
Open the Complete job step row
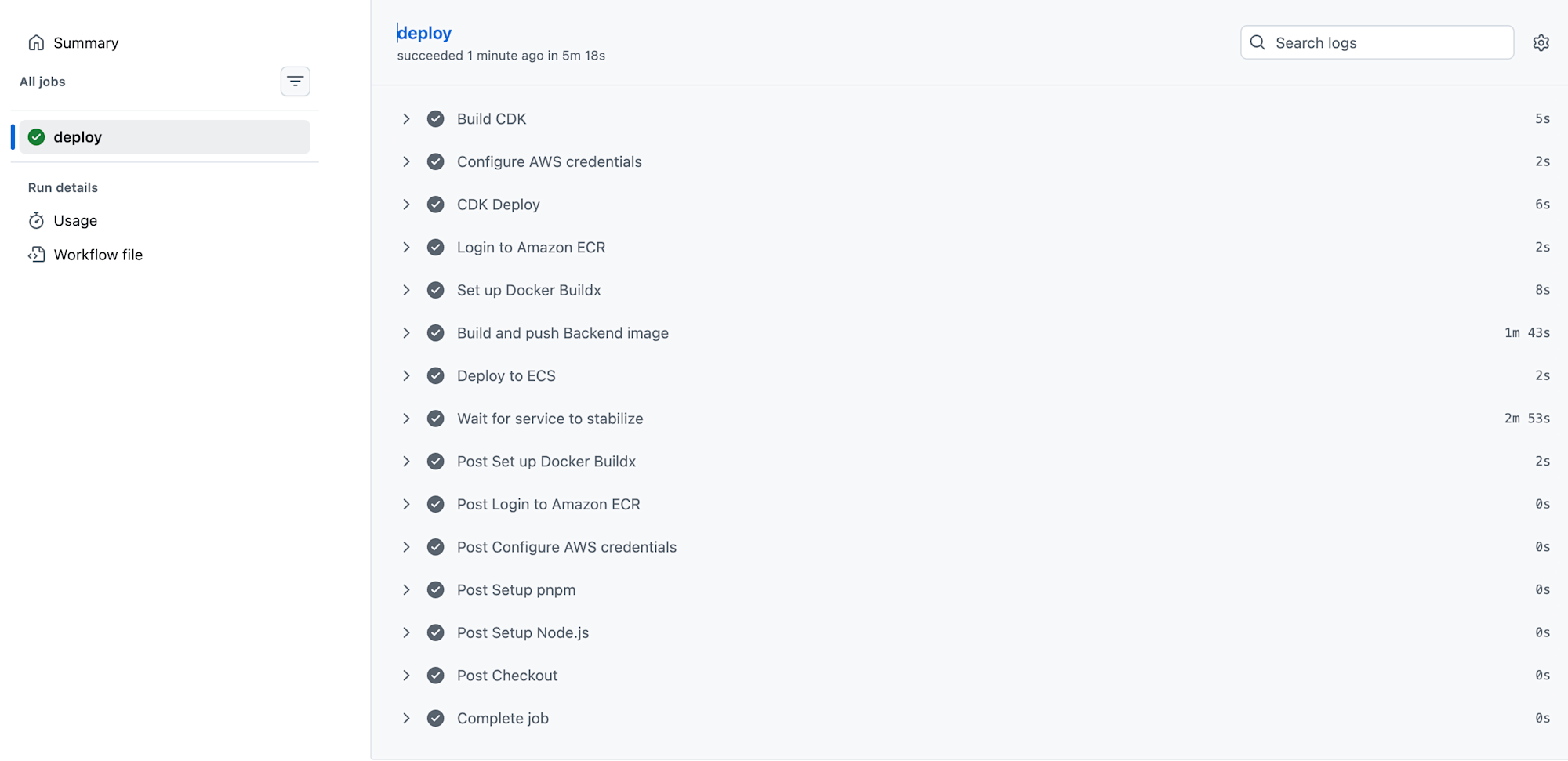(503, 719)
